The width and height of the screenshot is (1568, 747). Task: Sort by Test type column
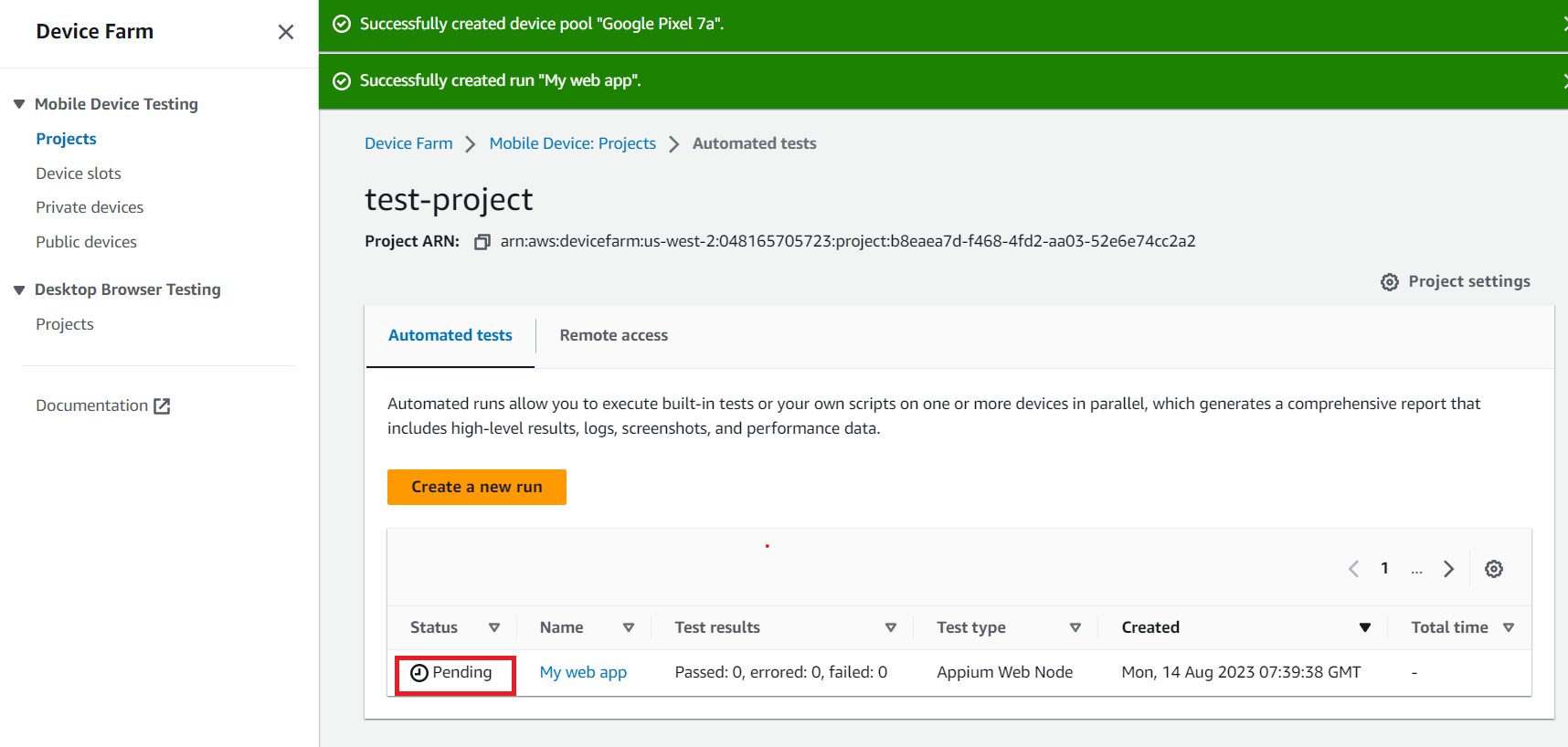1075,627
